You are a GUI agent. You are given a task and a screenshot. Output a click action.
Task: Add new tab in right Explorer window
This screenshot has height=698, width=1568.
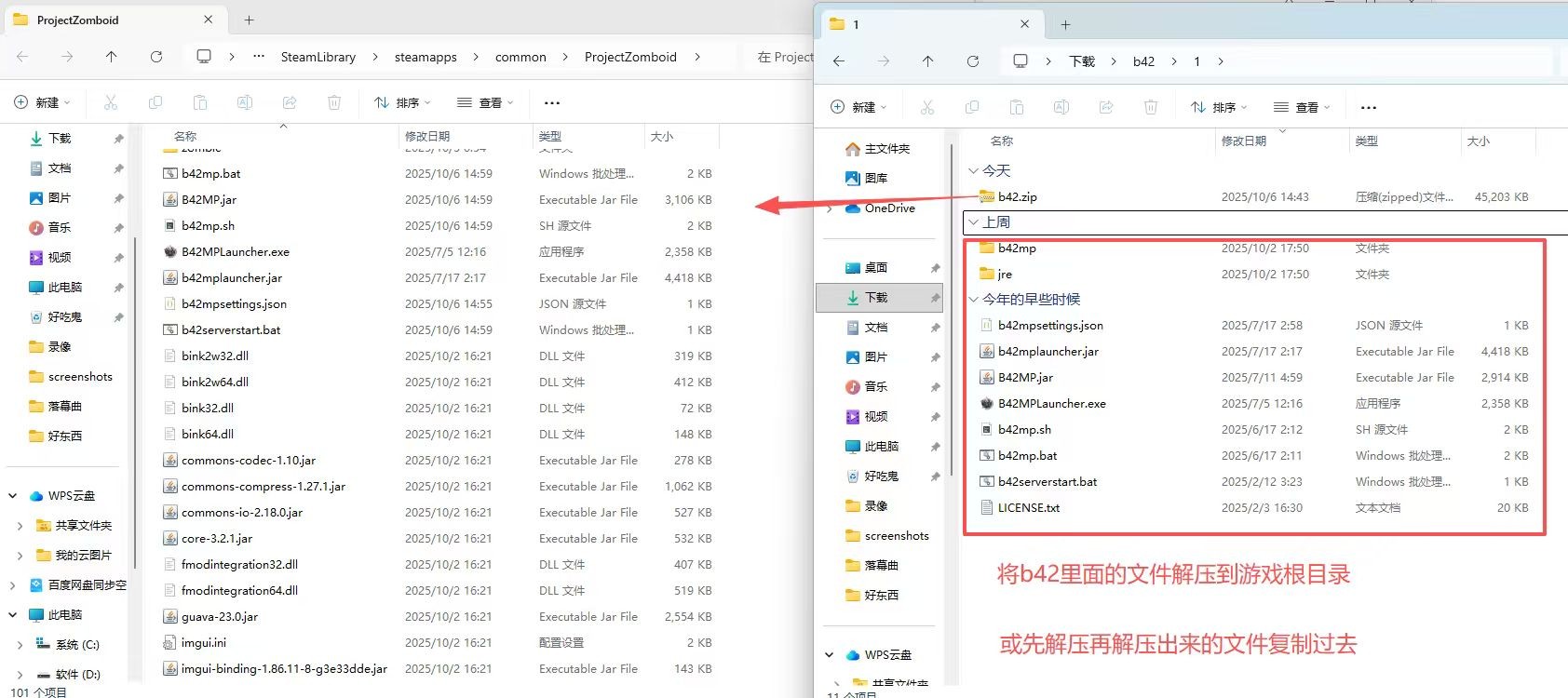[x=1066, y=24]
